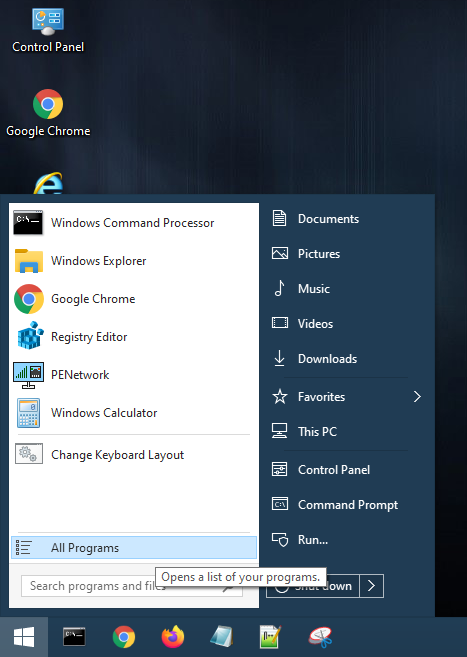Open the Pictures link
The image size is (467, 657).
click(319, 253)
